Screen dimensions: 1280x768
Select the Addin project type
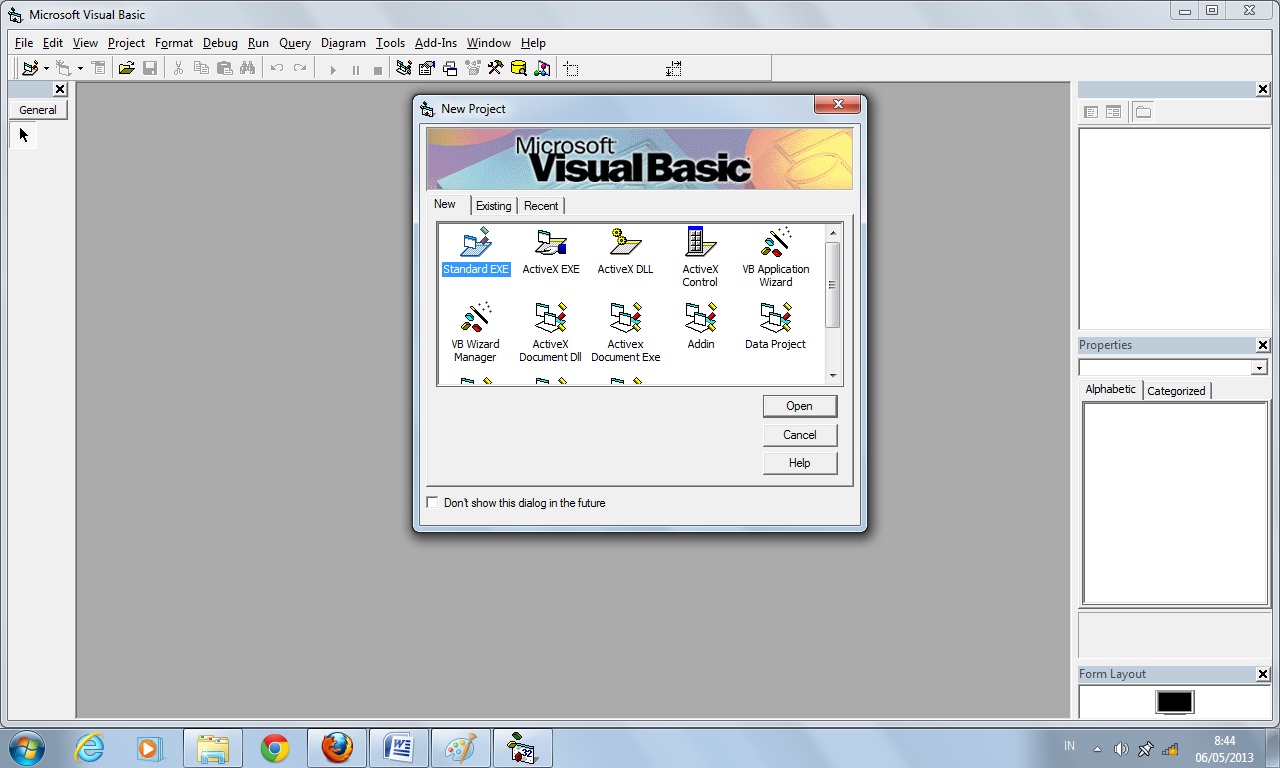coord(701,326)
